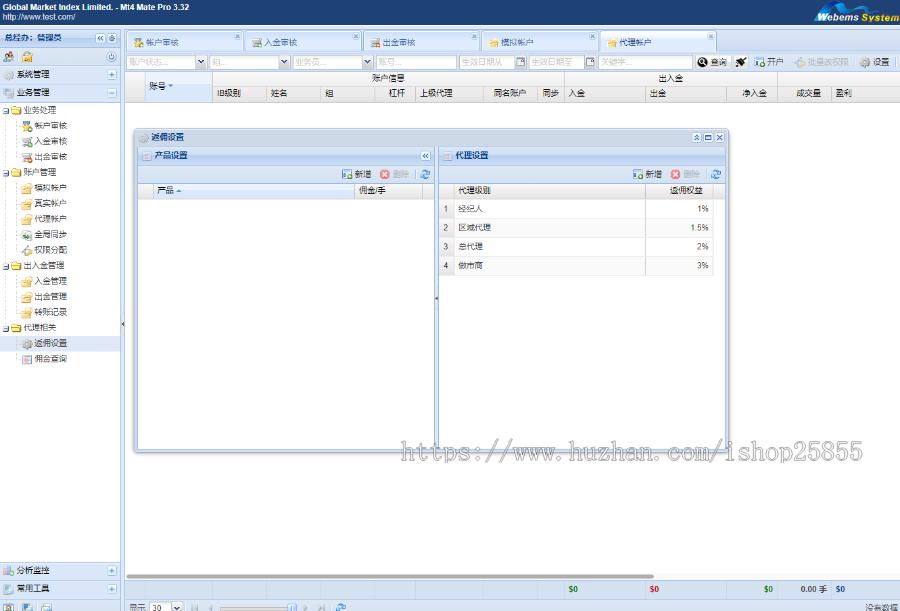Collapse the 产品设置 panel
The height and width of the screenshot is (611, 900).
point(425,156)
